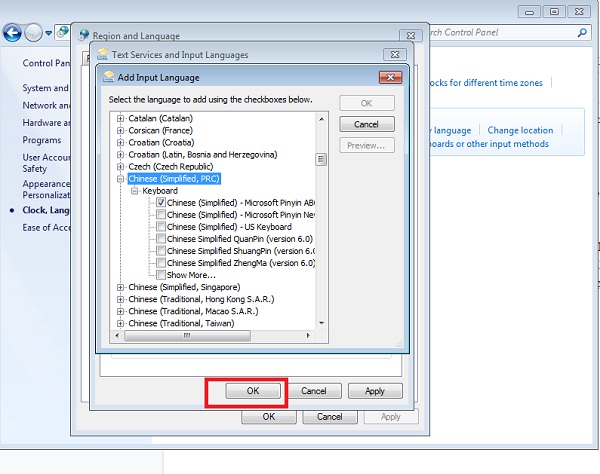This screenshot has width=600, height=474.
Task: Open Programs category in sidebar
Action: tap(42, 140)
